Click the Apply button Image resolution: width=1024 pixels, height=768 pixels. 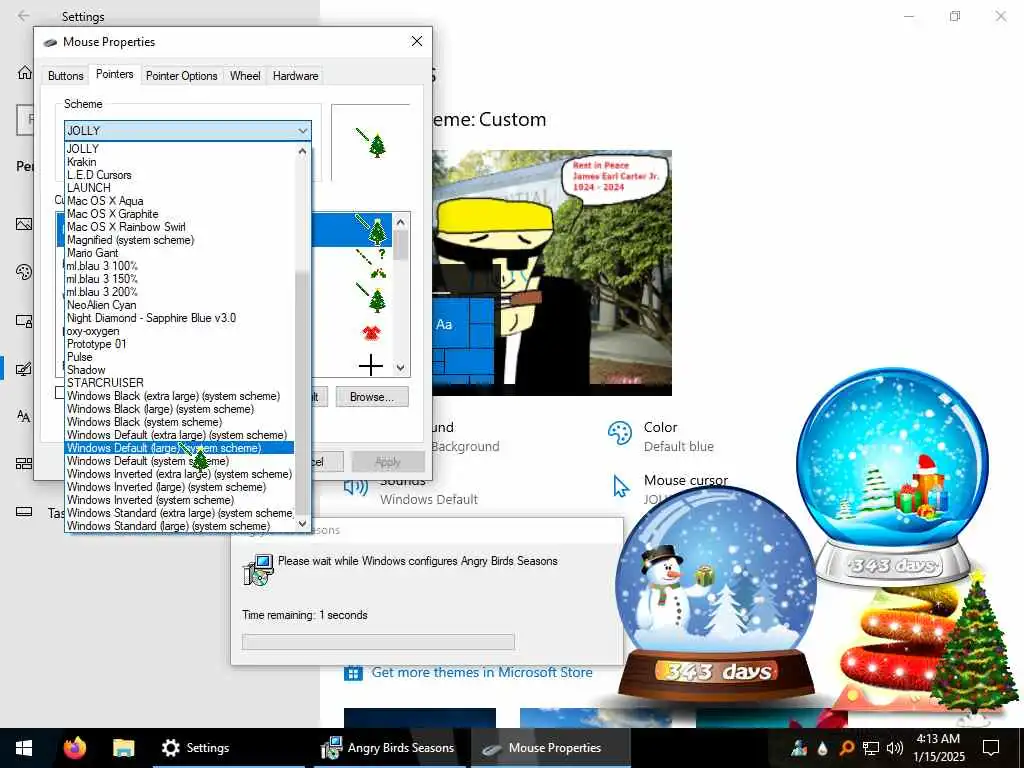388,462
